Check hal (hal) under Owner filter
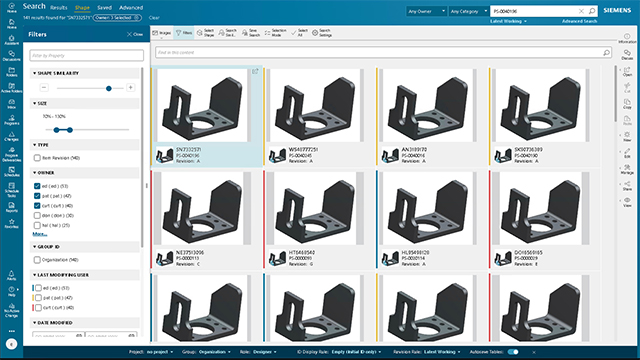 click(37, 225)
